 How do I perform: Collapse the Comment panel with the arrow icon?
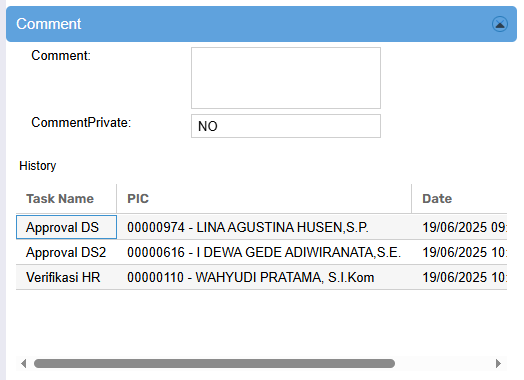tap(500, 24)
